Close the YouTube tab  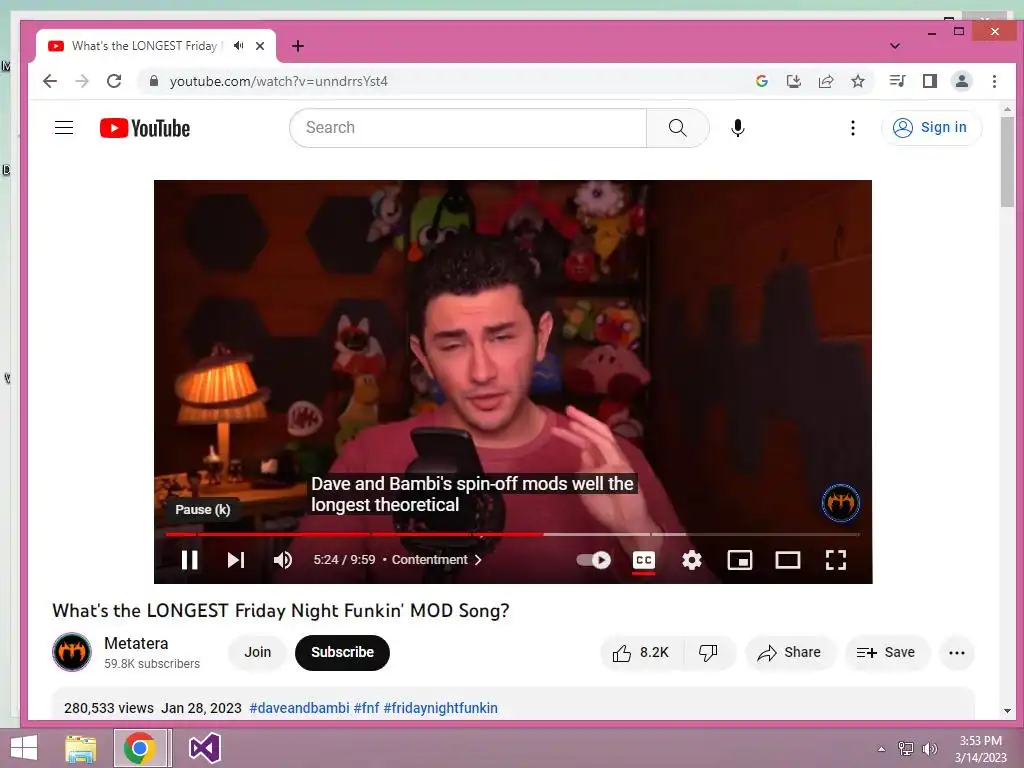tap(260, 46)
